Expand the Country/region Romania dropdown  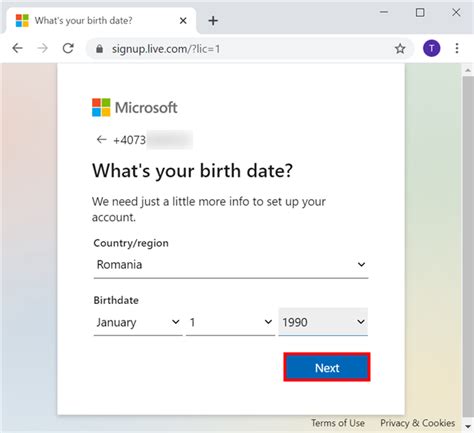tap(231, 265)
